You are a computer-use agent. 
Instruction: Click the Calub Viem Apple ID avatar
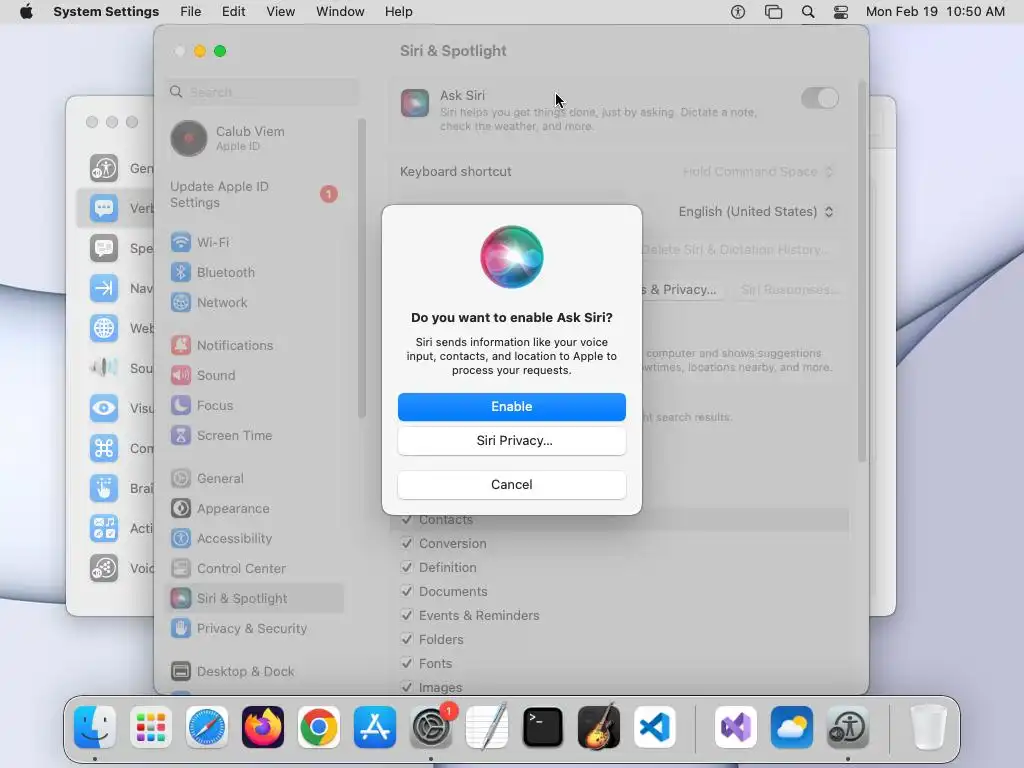[189, 138]
